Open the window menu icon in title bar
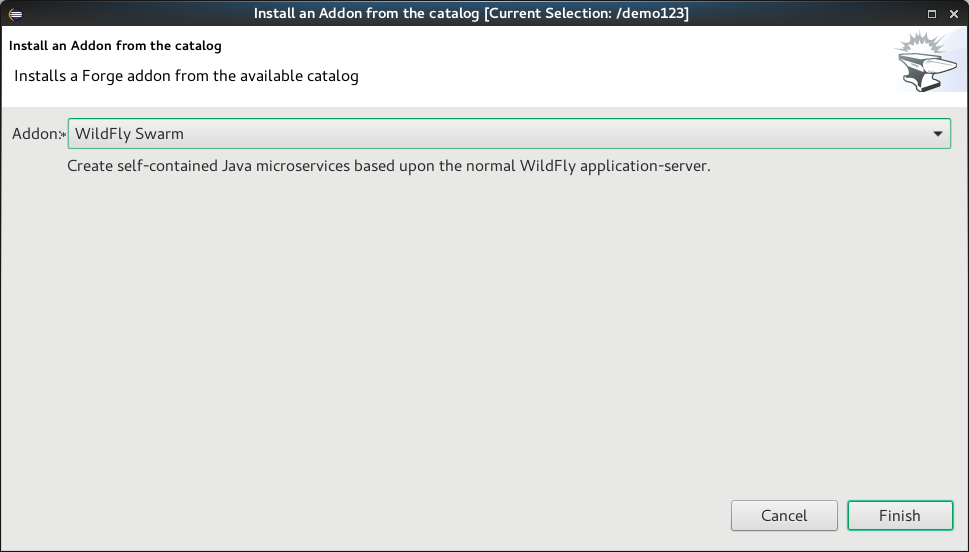 click(15, 13)
